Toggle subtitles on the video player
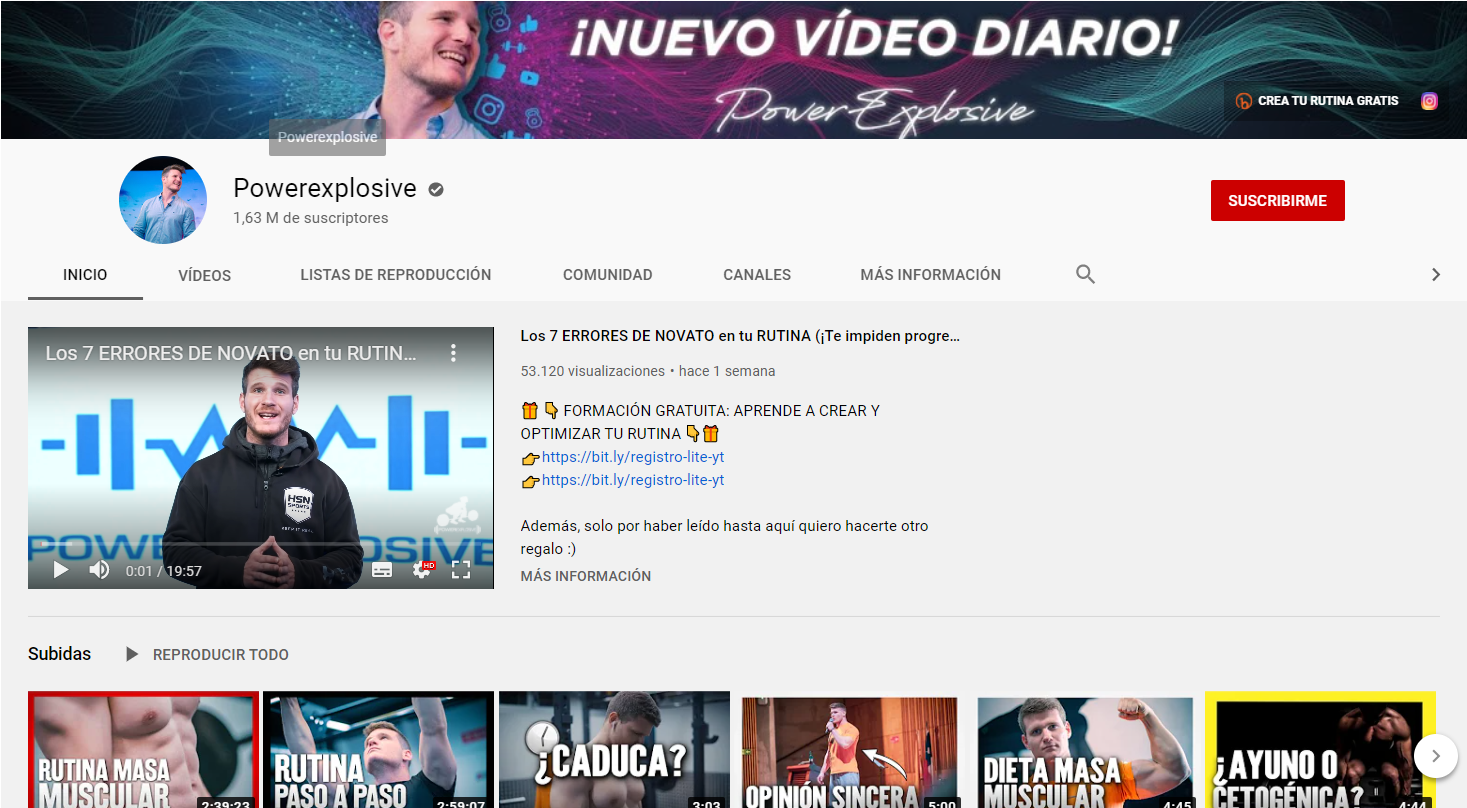This screenshot has width=1467, height=808. pos(382,570)
